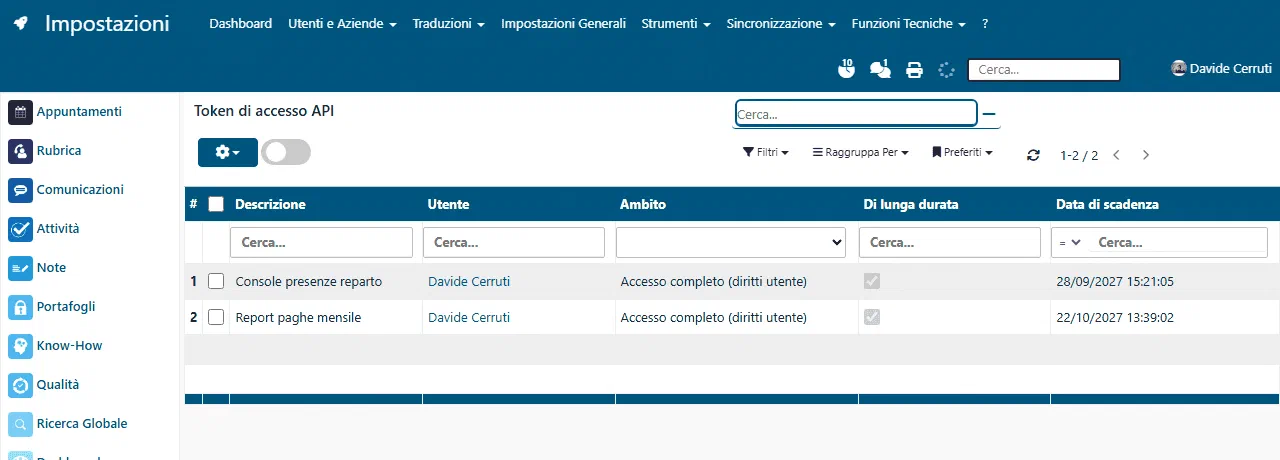Click the Comunicazioni speech bubble icon
The height and width of the screenshot is (460, 1280).
[x=20, y=190]
